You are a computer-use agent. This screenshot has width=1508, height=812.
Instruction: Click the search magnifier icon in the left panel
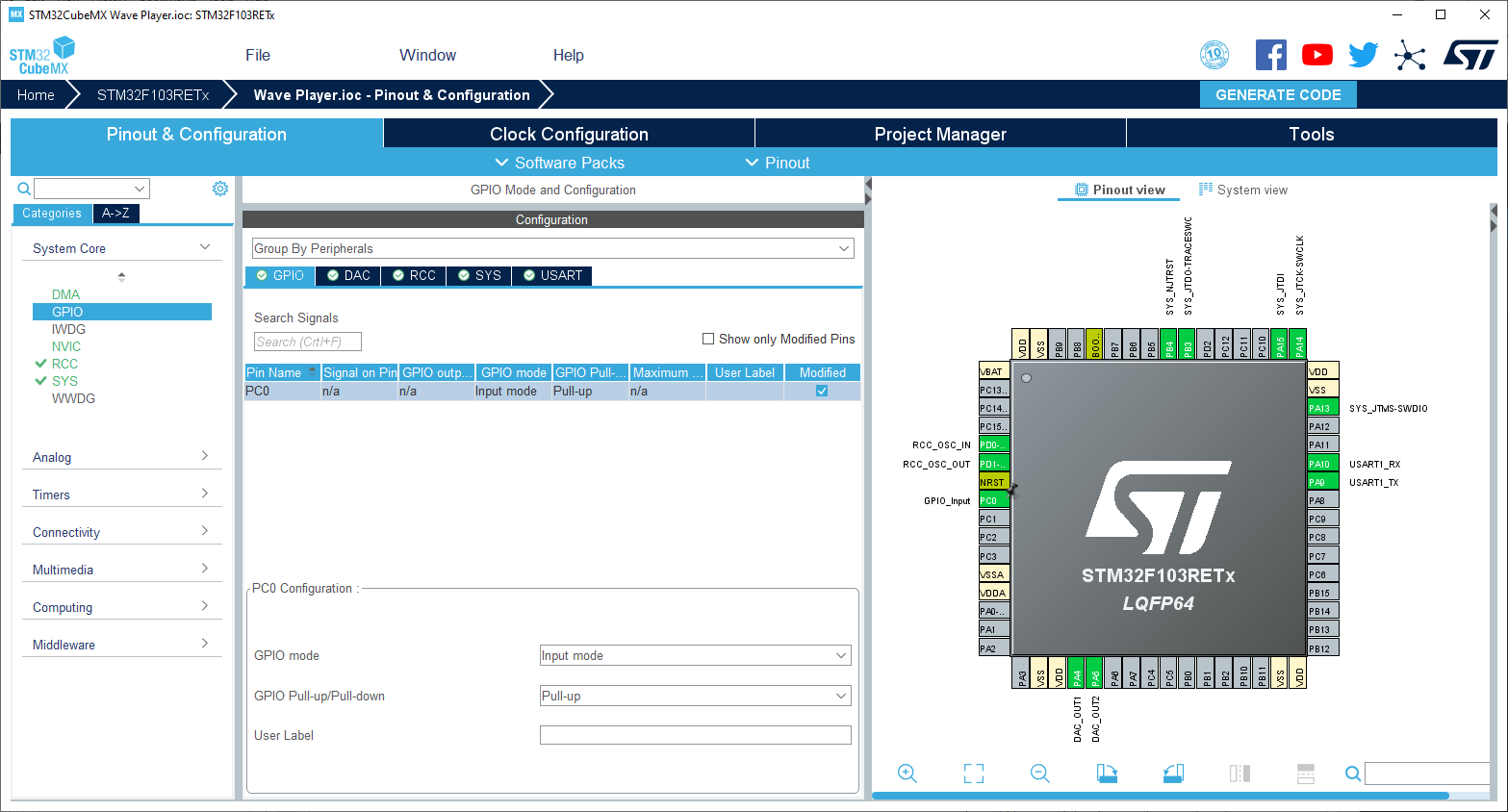(x=24, y=189)
